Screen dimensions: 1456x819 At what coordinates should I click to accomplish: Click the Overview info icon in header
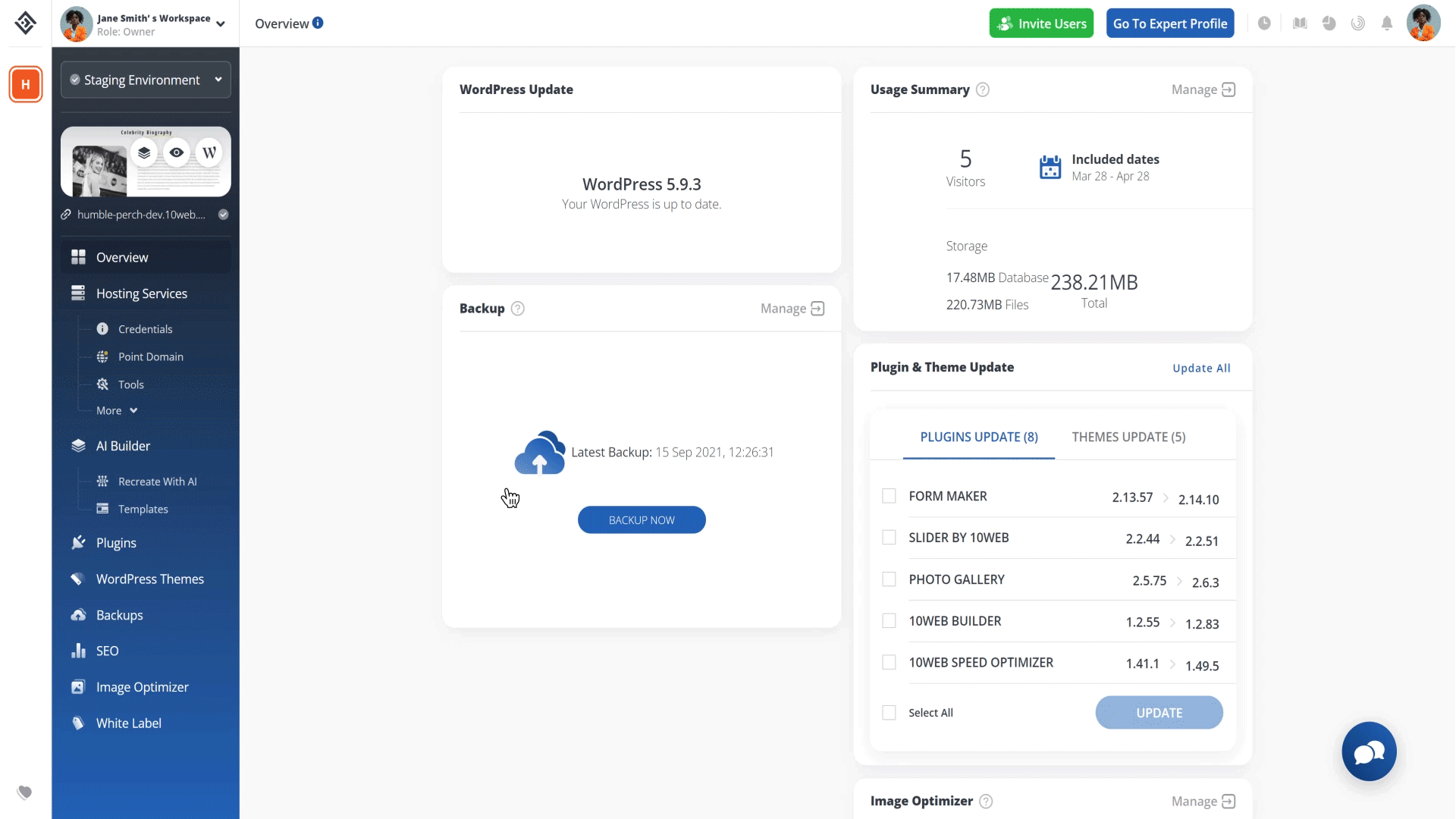tap(318, 23)
